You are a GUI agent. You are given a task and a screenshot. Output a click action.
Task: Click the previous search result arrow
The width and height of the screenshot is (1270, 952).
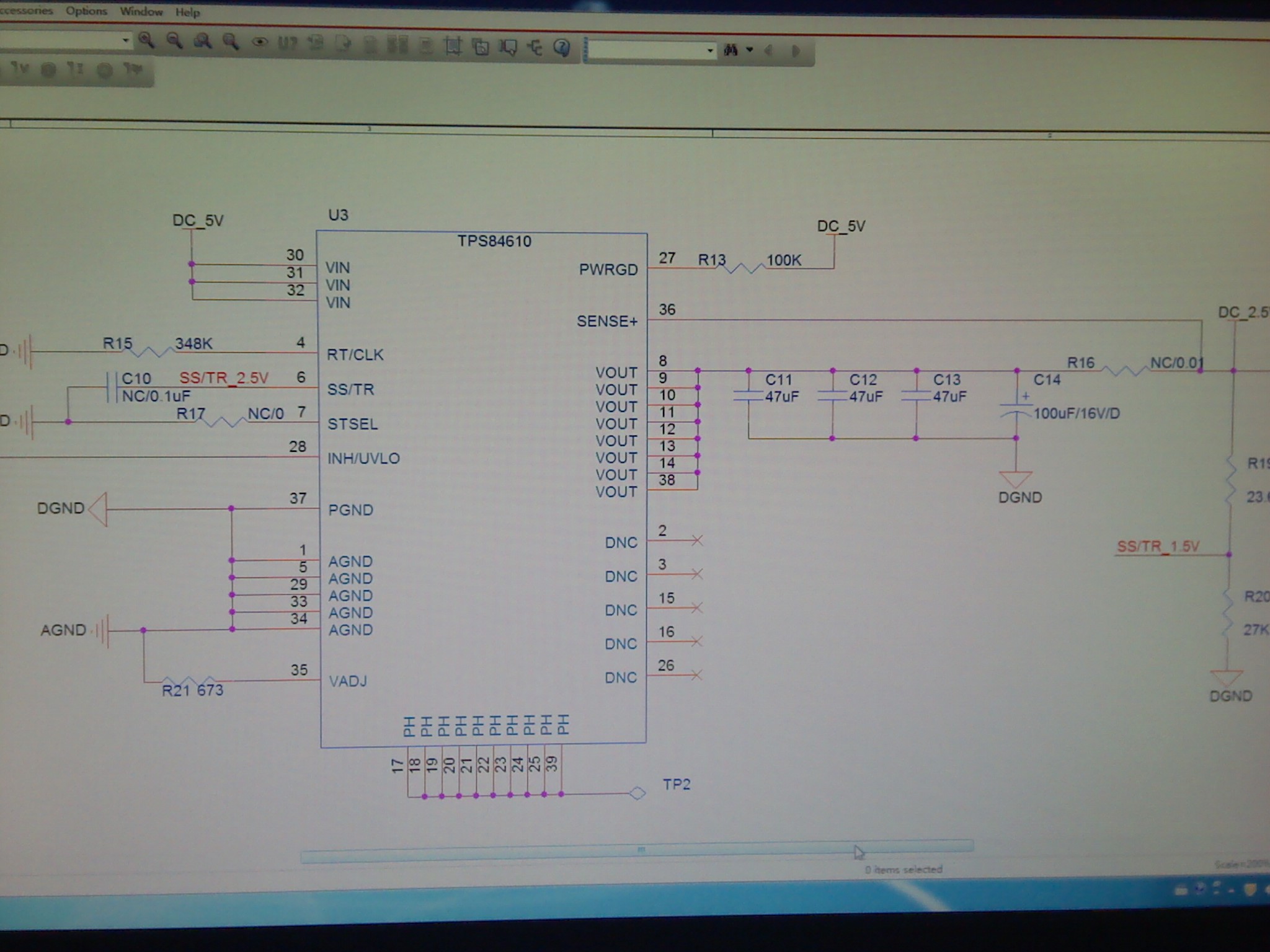tap(769, 51)
